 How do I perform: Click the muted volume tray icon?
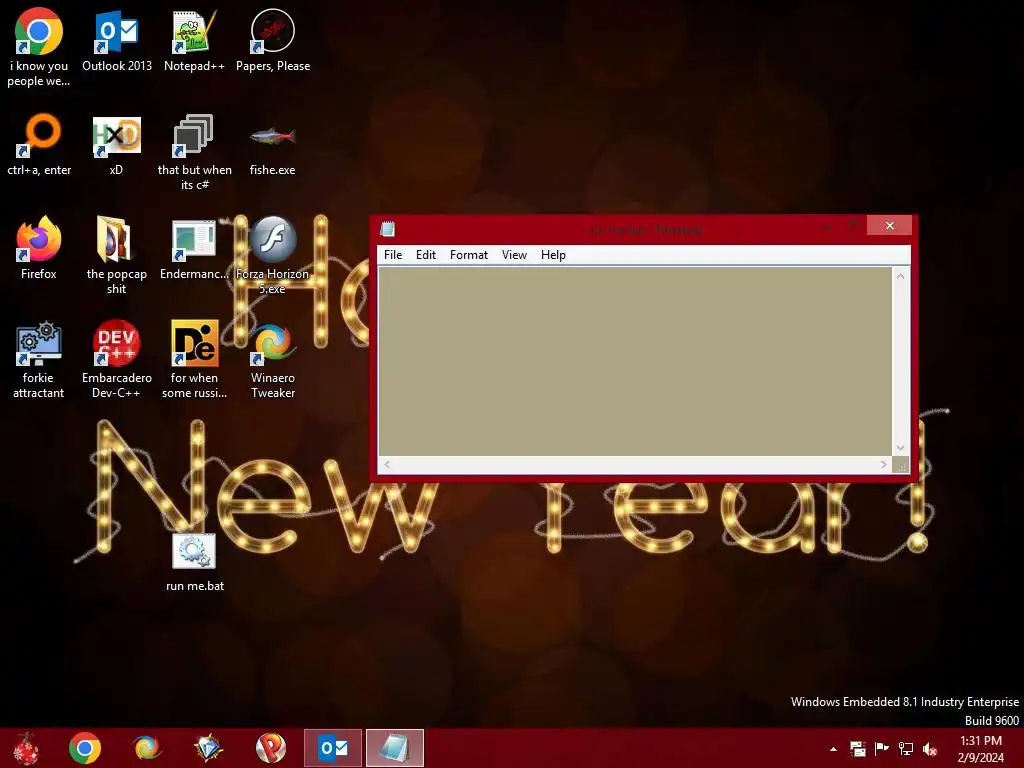coord(930,748)
